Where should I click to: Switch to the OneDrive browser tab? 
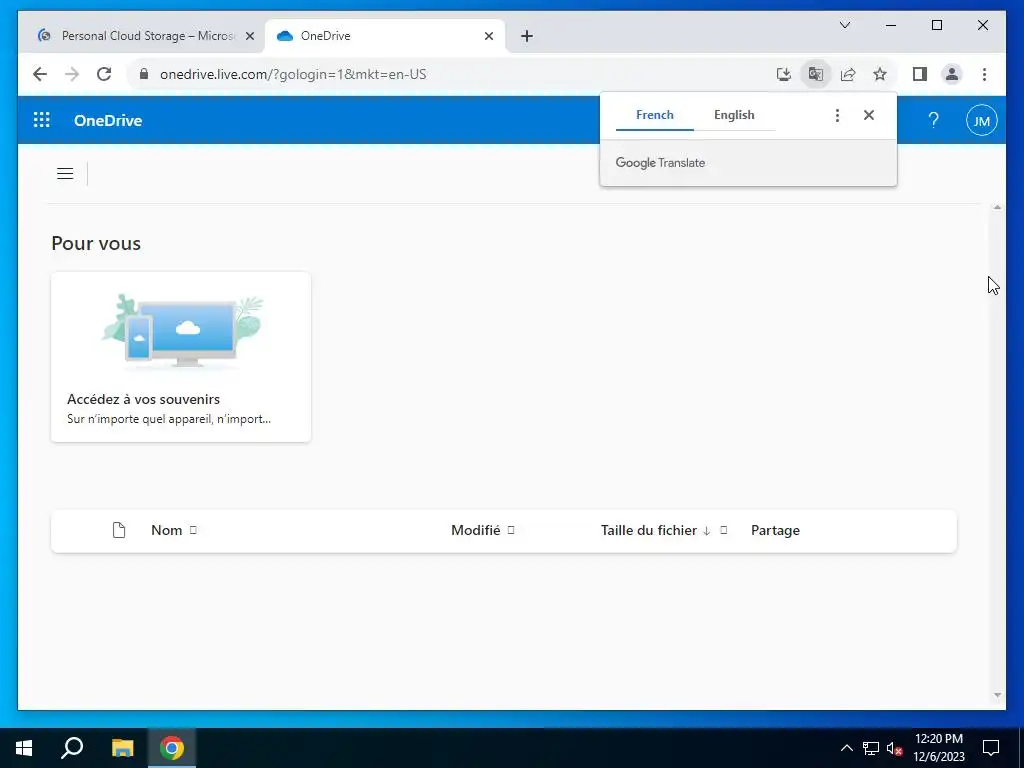click(384, 36)
